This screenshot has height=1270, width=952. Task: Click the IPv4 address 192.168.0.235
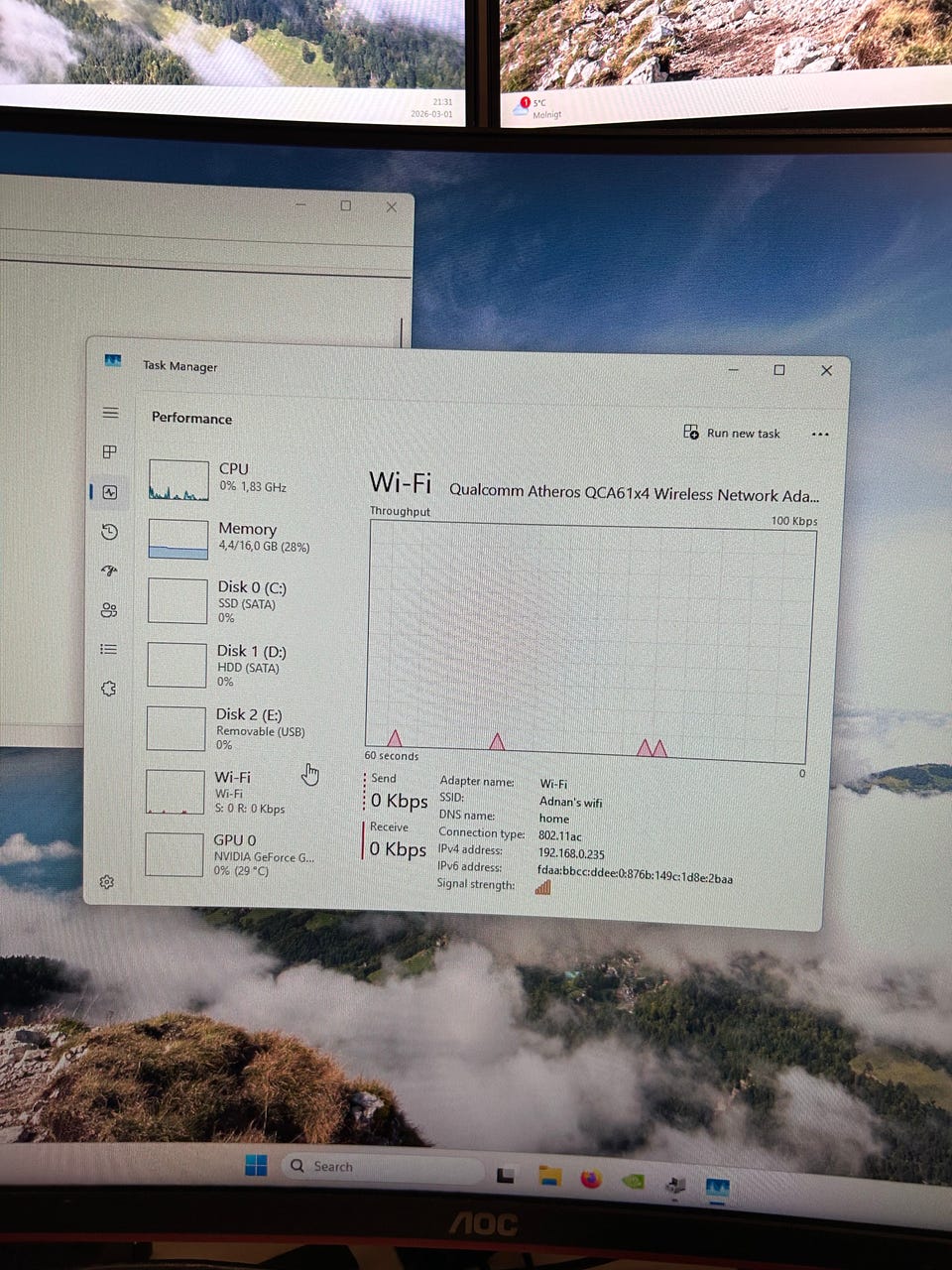pyautogui.click(x=571, y=853)
